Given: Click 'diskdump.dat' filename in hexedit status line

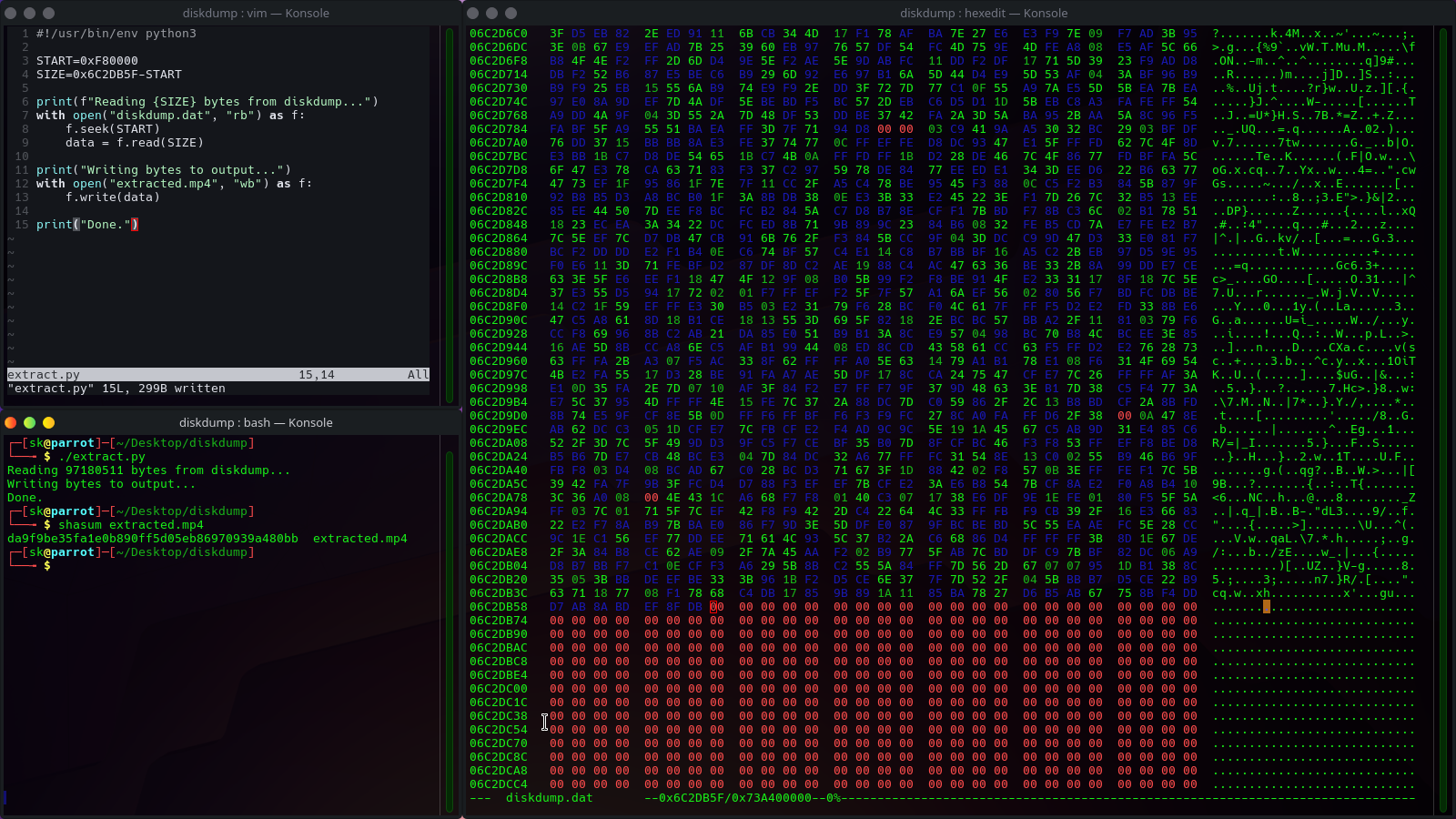Looking at the screenshot, I should pyautogui.click(x=550, y=798).
